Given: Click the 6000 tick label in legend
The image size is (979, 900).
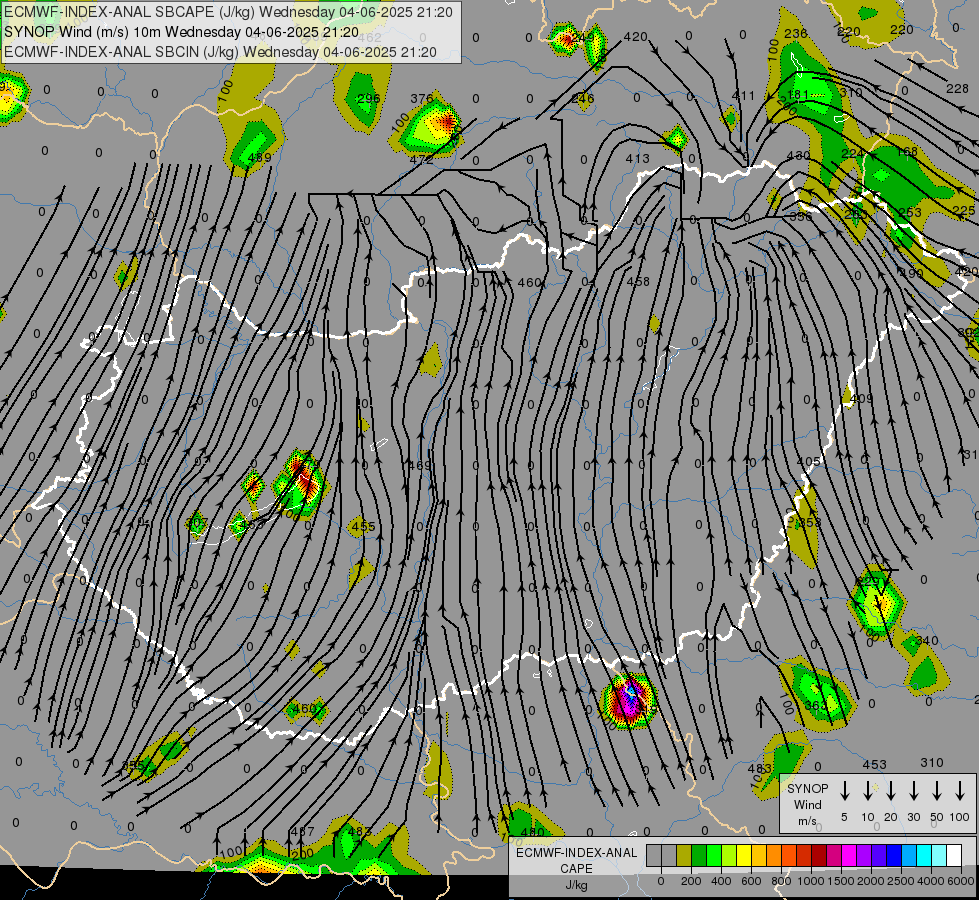Looking at the screenshot, I should coord(961,881).
